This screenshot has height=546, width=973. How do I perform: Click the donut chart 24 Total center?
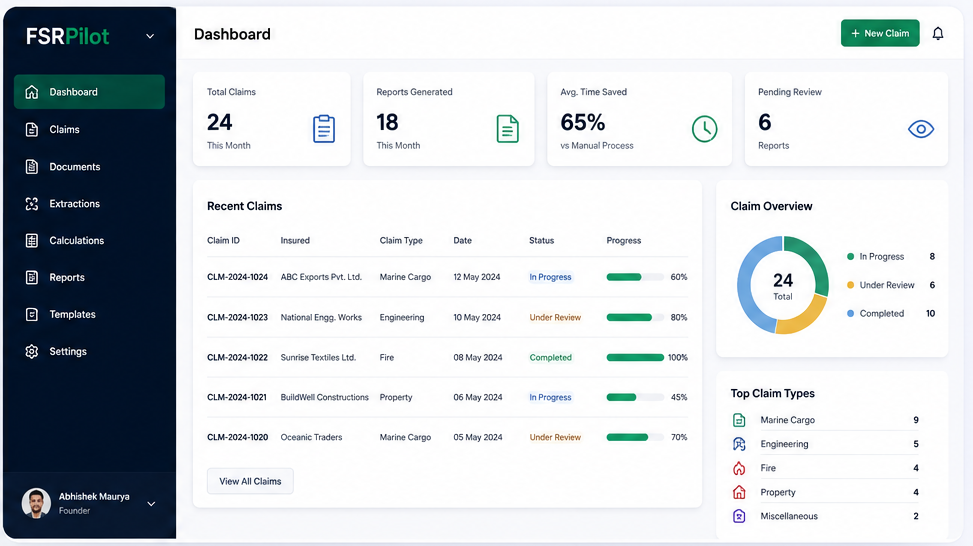[782, 285]
